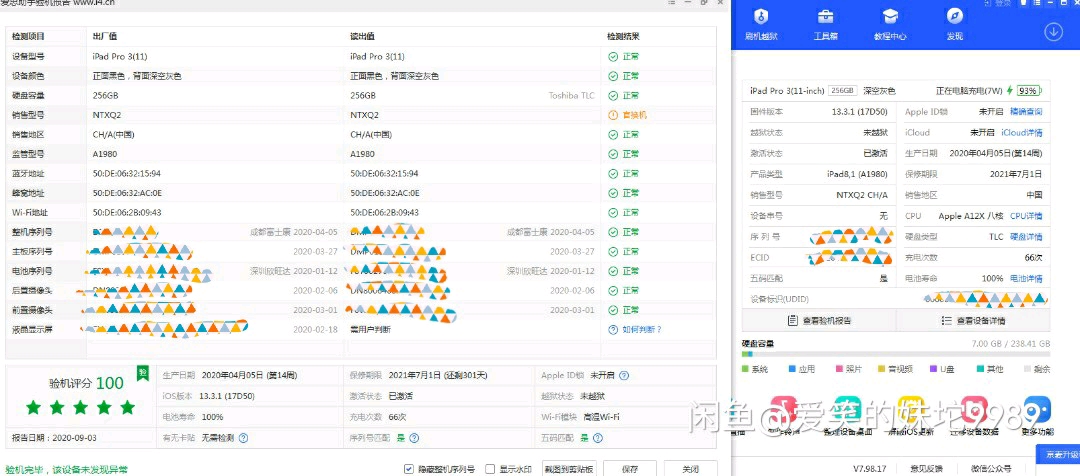Open the 精确查询 link for Apple ID lock
Viewport: 1080px width, 476px height.
pos(1026,112)
